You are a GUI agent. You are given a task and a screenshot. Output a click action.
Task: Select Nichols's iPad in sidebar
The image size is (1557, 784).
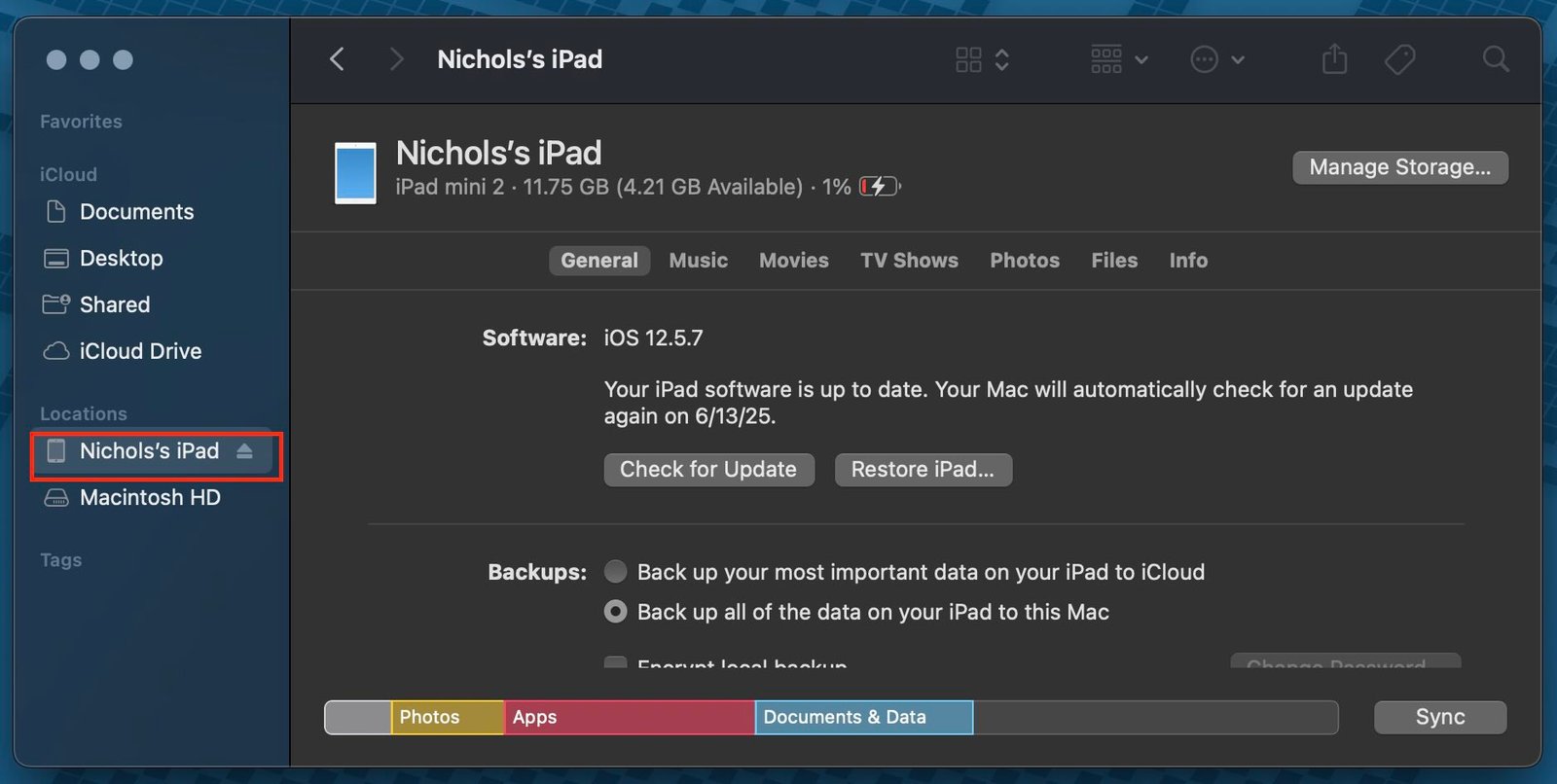150,451
